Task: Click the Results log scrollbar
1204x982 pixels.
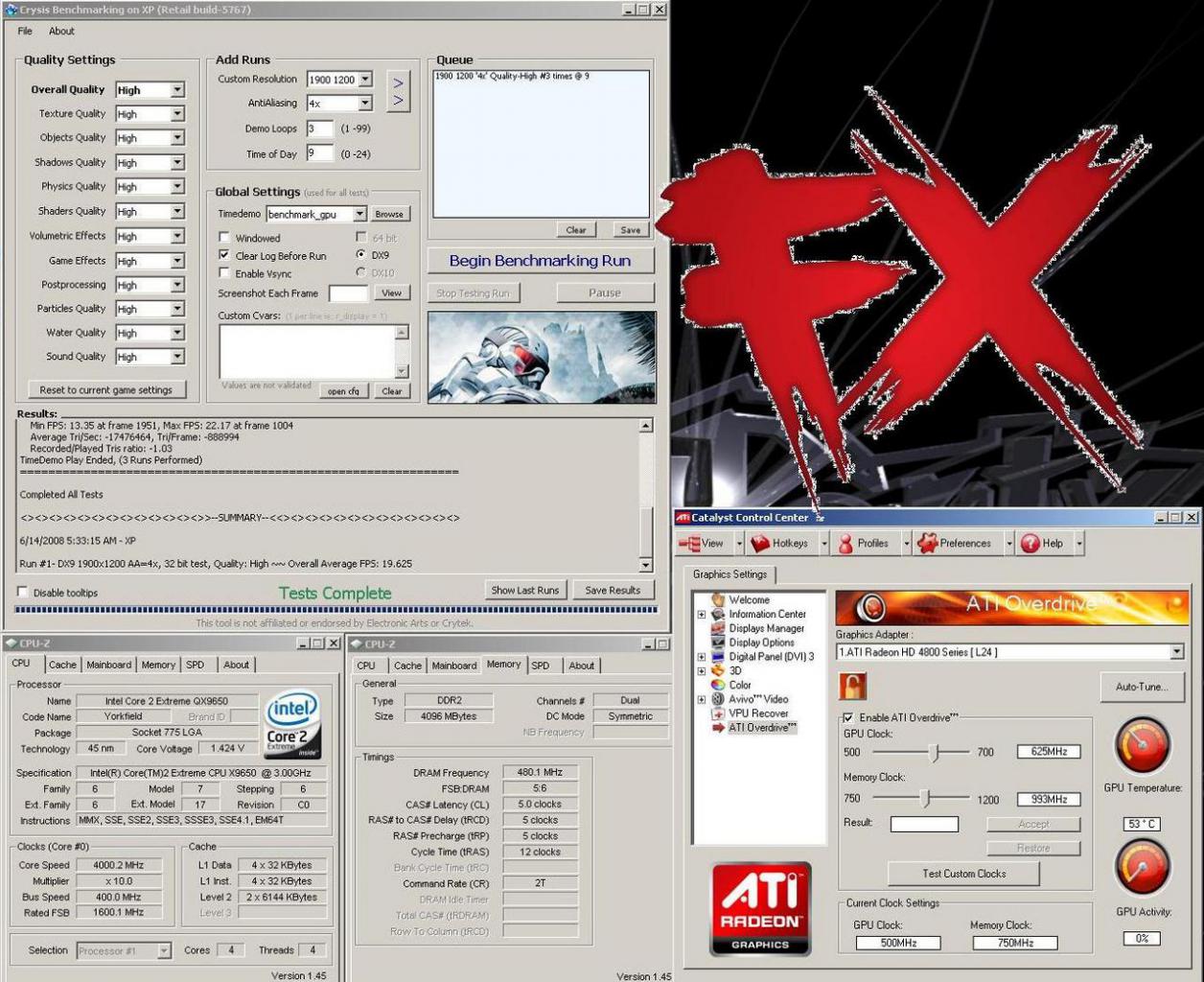Action: coord(645,495)
